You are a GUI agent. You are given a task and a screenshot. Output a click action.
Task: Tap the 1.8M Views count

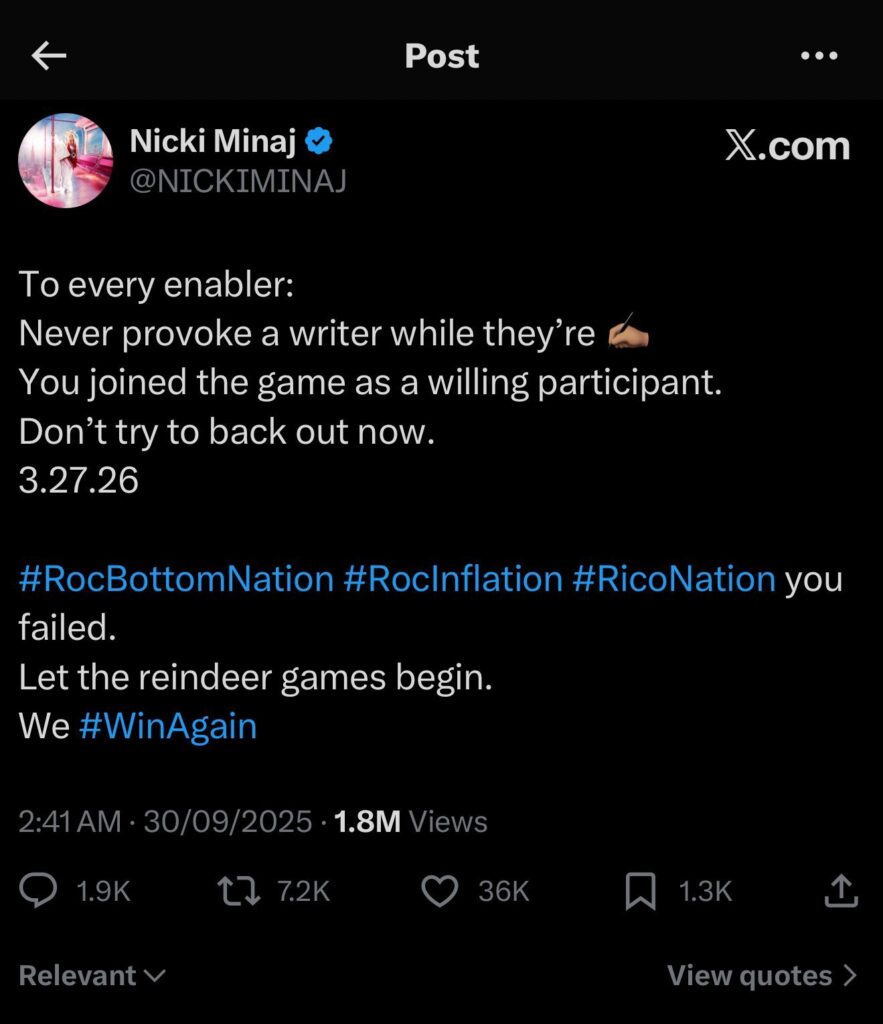pyautogui.click(x=411, y=822)
